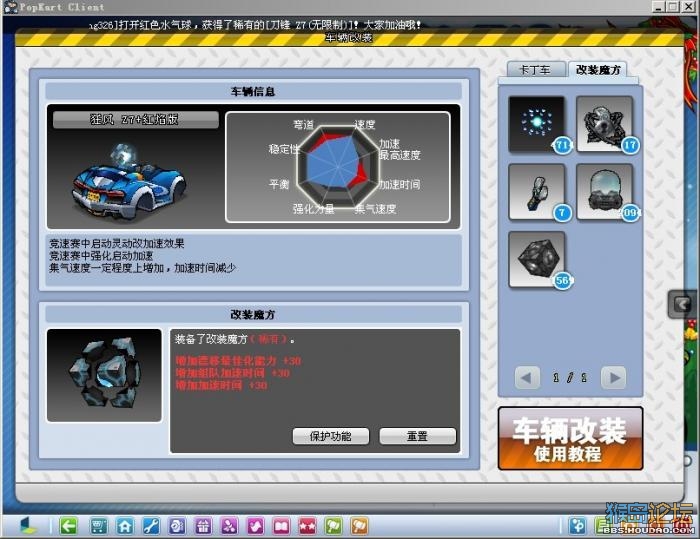Click the magenta flower icon in bottom toolbar

(x=229, y=526)
